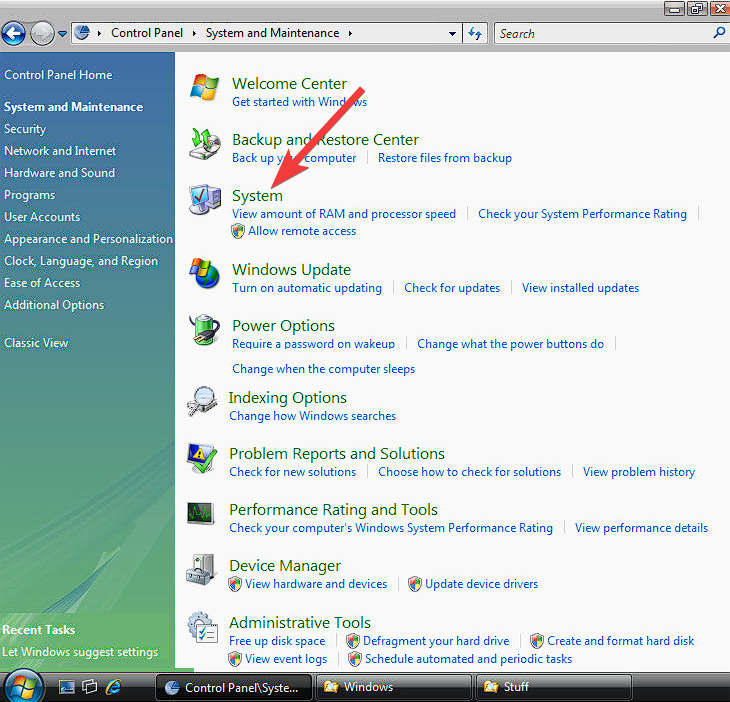Click the Power Options battery icon

pyautogui.click(x=205, y=330)
